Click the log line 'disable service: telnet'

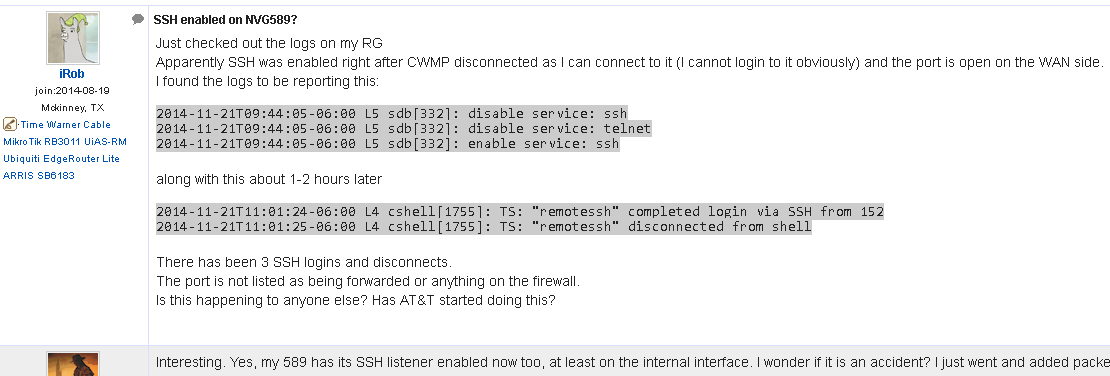pos(404,129)
